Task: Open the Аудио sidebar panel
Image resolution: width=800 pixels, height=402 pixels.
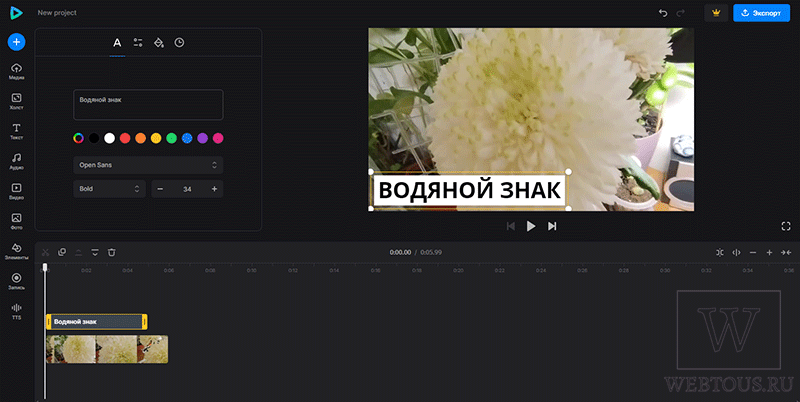Action: click(x=16, y=161)
